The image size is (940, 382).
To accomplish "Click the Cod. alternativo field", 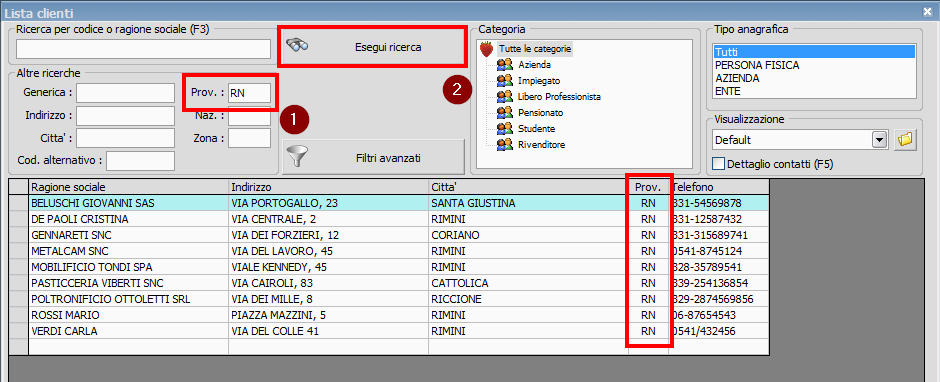I will 140,161.
